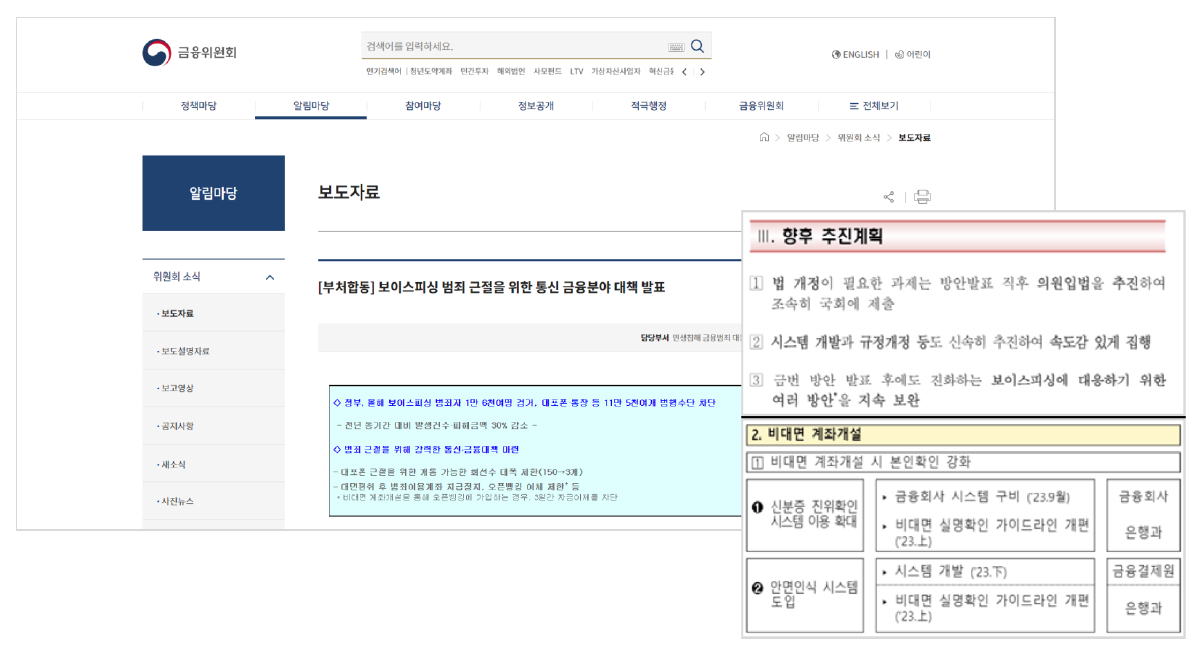Click the article title about 보이스피싱
Screen dimensions: 1201x657
point(491,288)
